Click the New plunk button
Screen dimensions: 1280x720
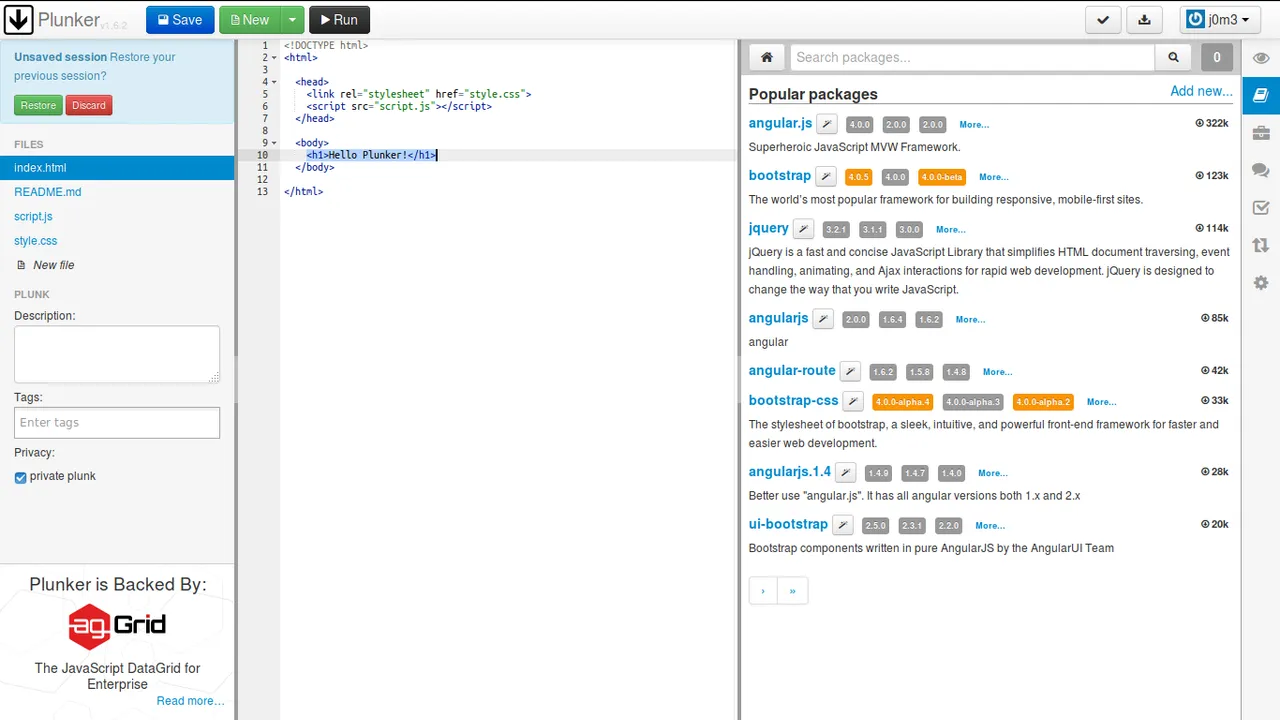[249, 19]
